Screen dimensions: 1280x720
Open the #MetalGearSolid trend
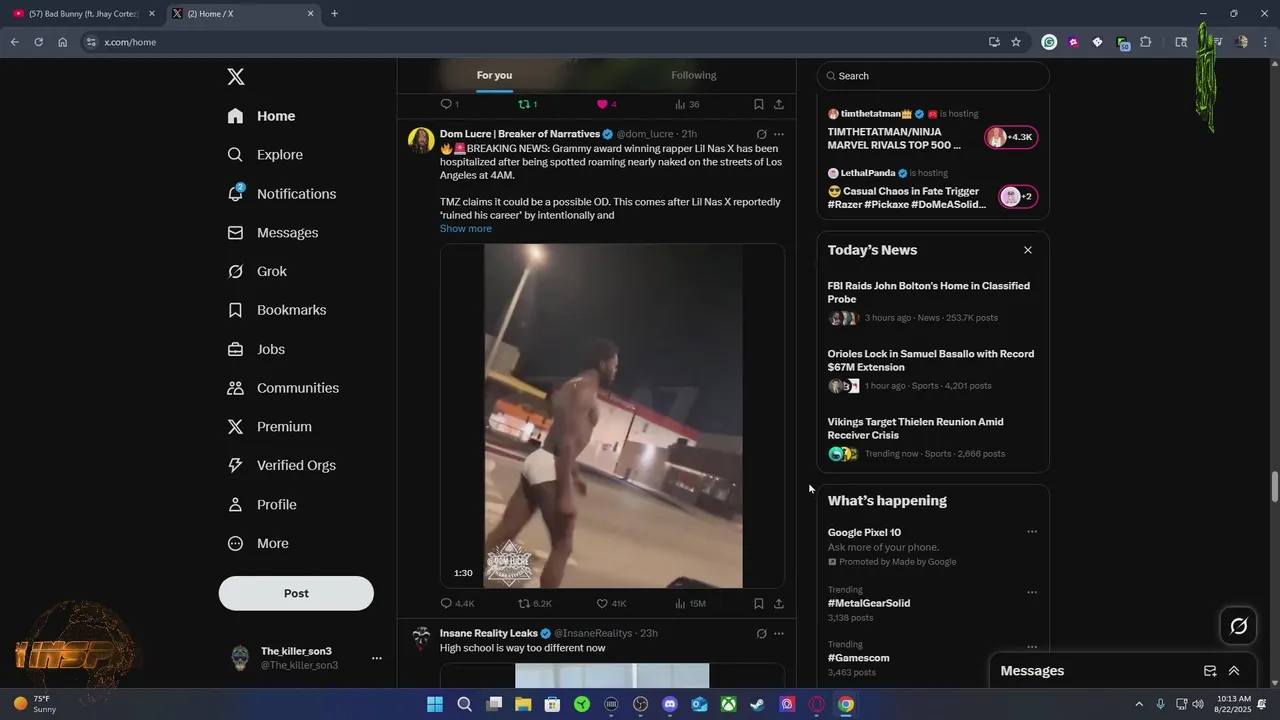[x=869, y=603]
